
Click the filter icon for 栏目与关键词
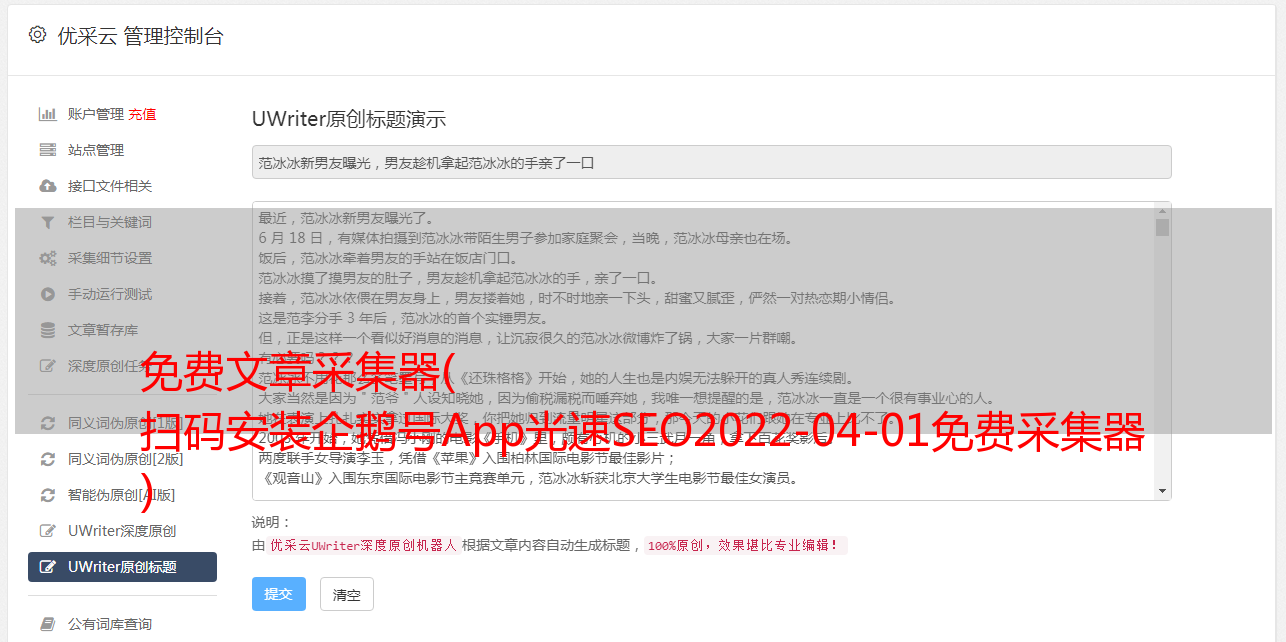tap(47, 222)
